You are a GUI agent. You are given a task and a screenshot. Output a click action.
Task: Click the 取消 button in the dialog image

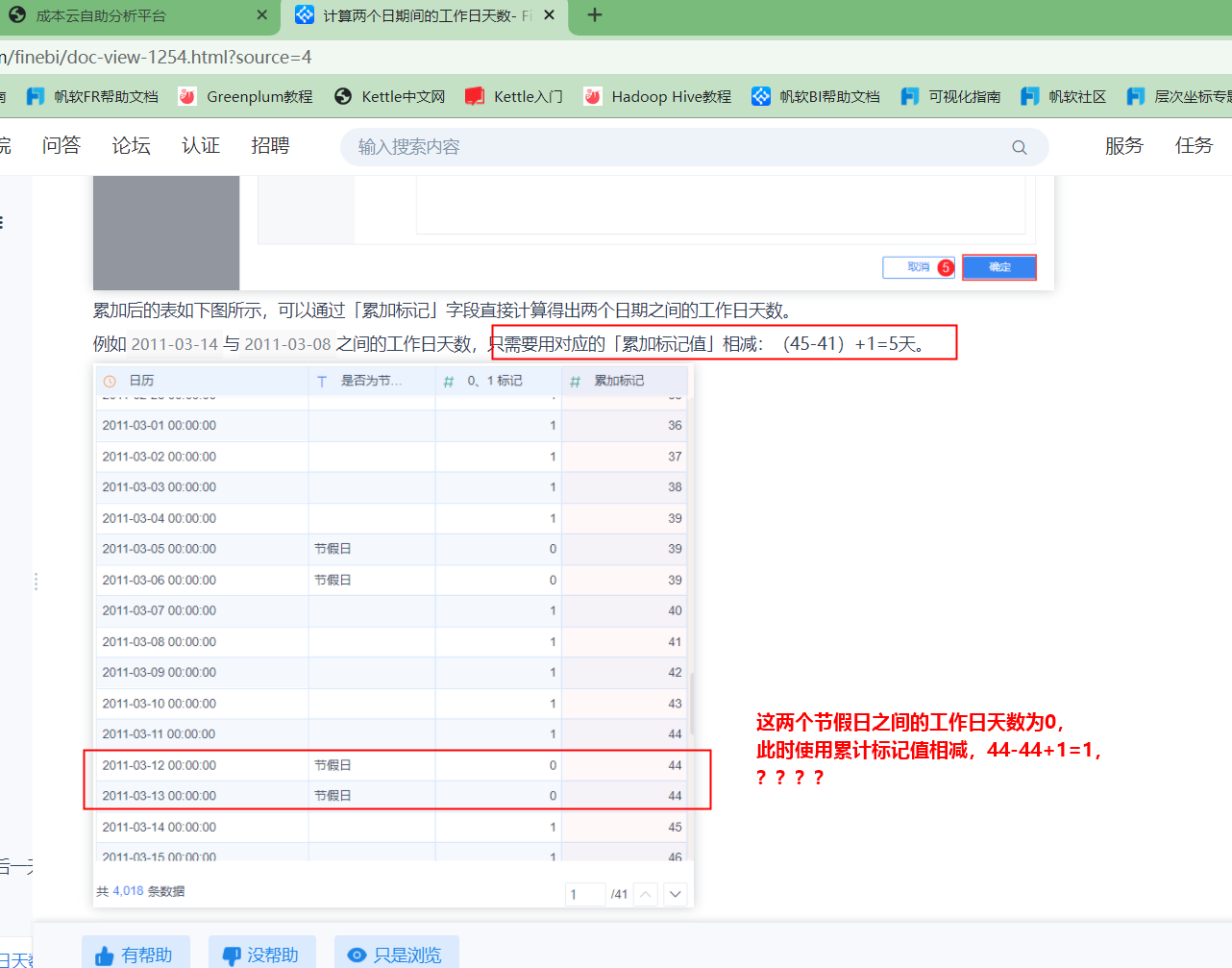pyautogui.click(x=919, y=267)
